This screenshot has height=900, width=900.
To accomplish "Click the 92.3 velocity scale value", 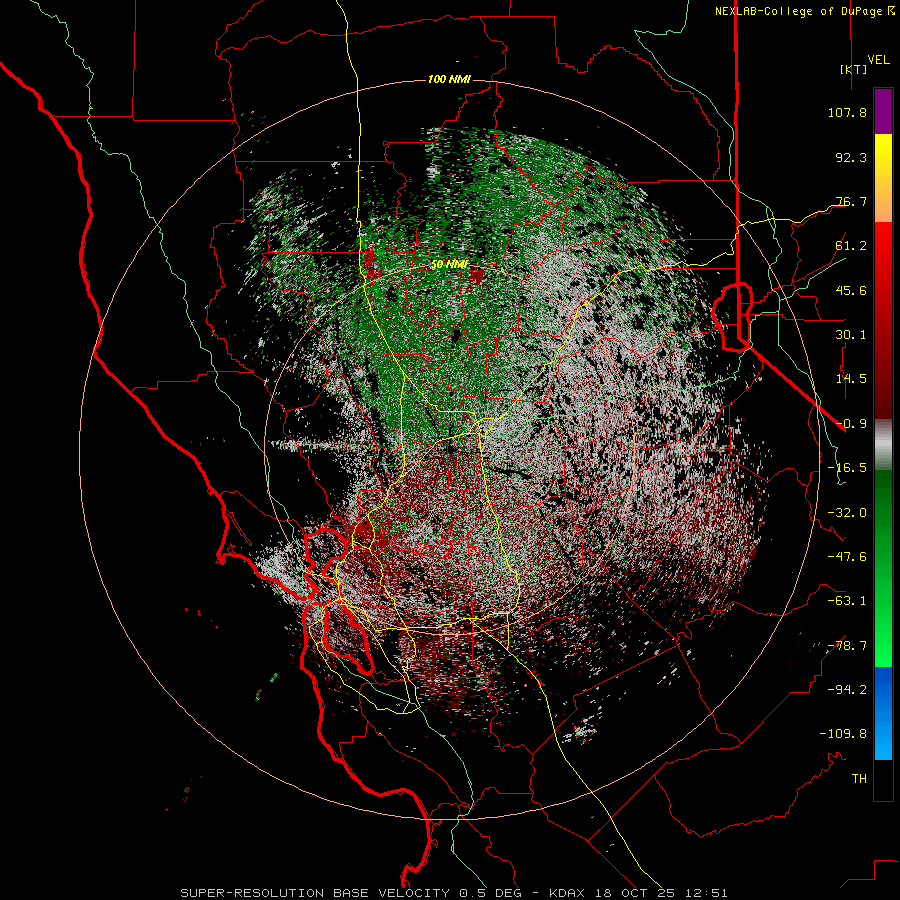I will [x=851, y=157].
